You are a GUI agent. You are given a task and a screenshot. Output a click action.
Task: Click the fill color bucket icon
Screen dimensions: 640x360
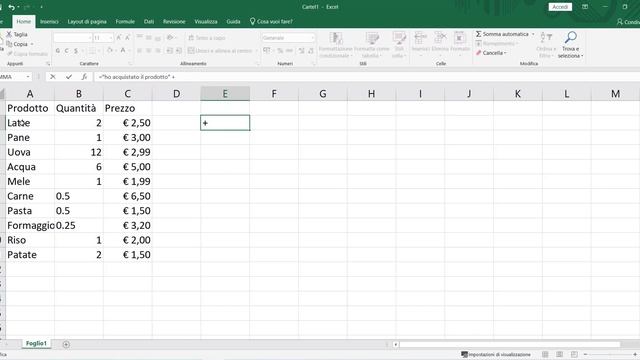[109, 51]
